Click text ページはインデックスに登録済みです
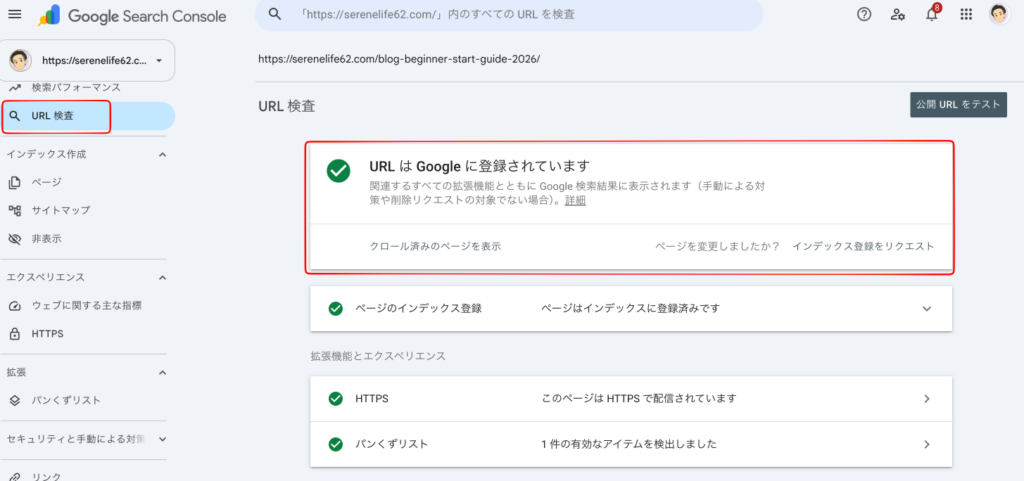 [631, 309]
